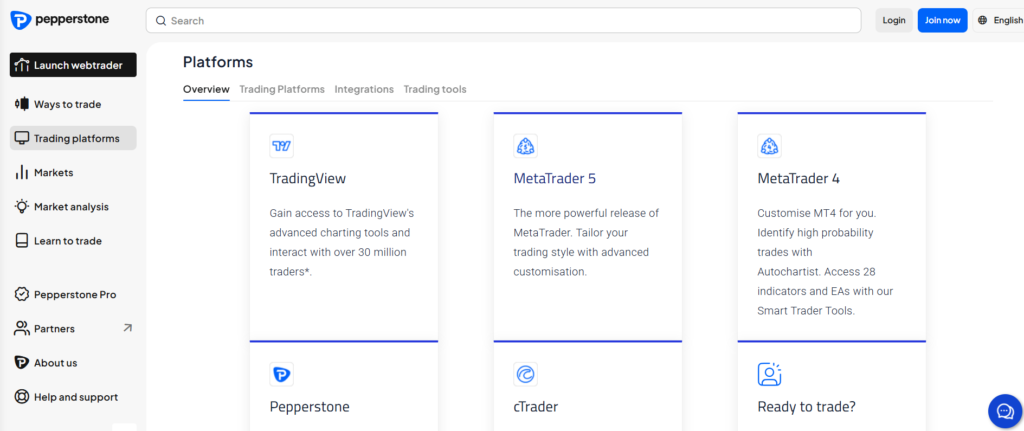Click the TradingView card logo icon
1024x431 pixels.
281,146
